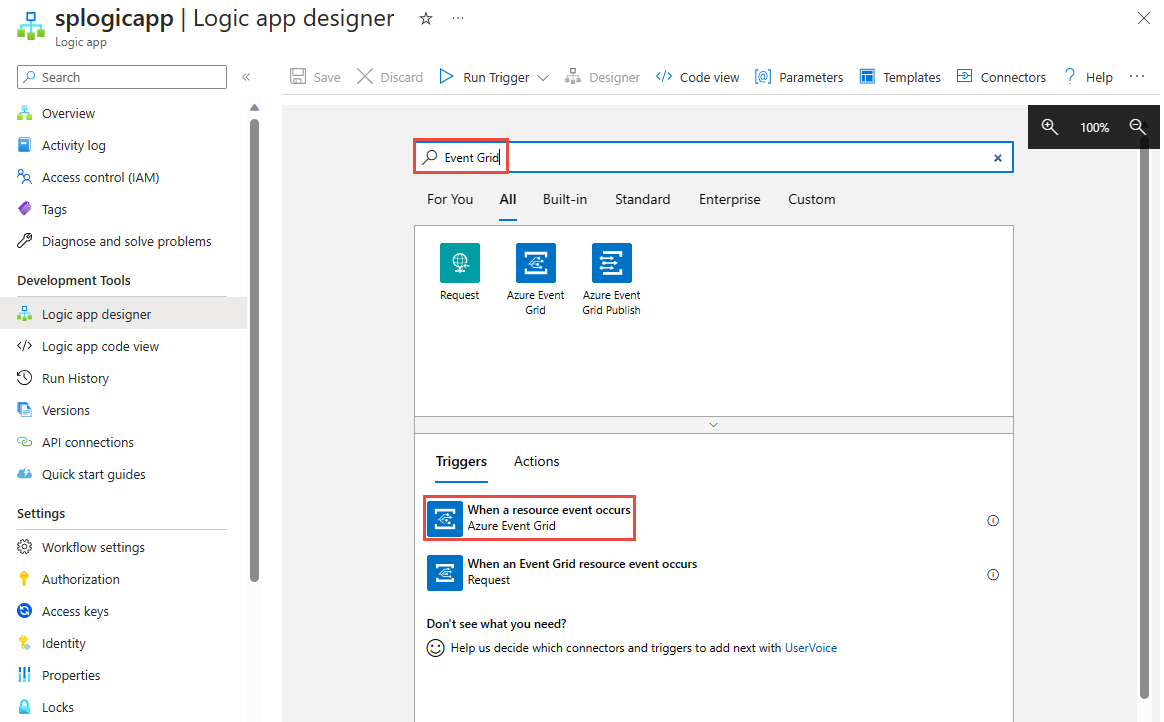Show info for When a resource event occurs
The image size is (1164, 722).
[x=993, y=520]
